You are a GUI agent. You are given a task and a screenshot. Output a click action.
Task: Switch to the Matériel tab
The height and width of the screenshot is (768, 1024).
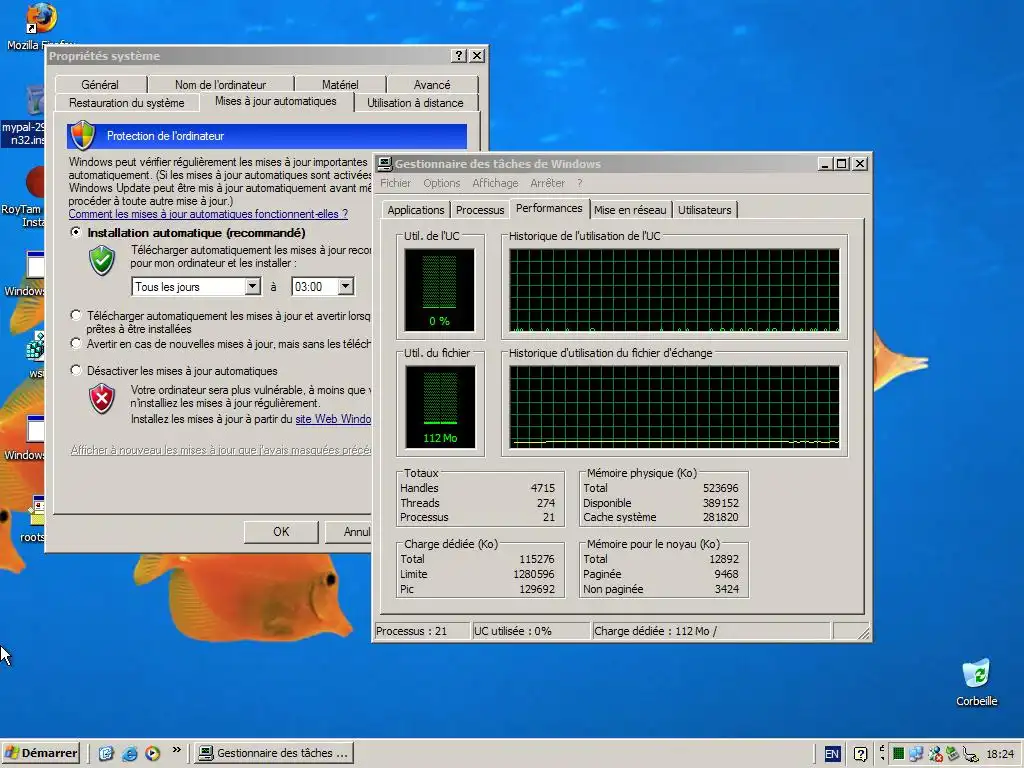click(x=340, y=84)
